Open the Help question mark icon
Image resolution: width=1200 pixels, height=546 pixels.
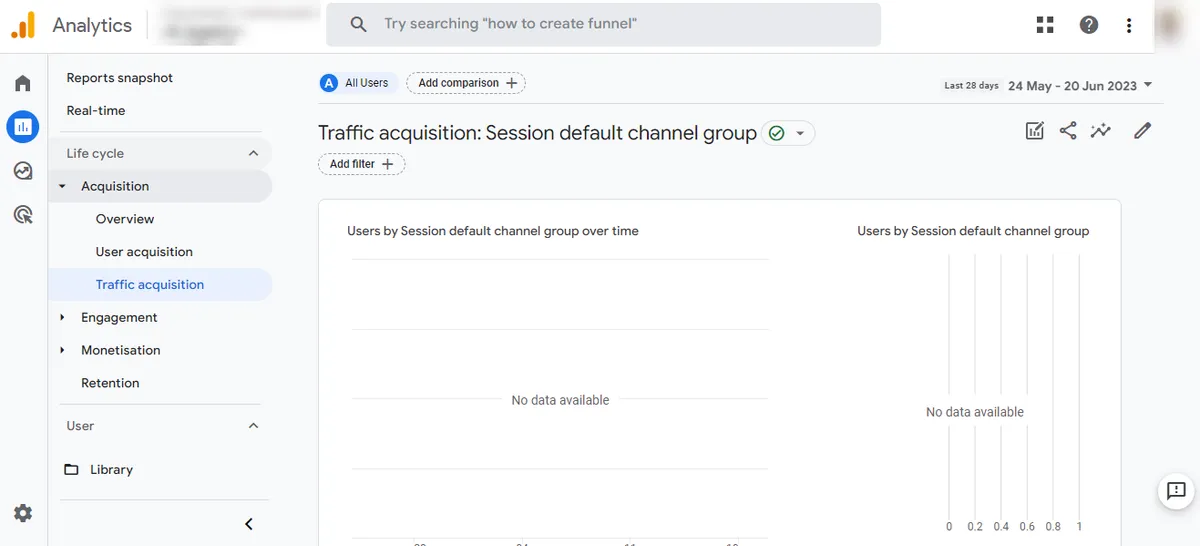point(1089,25)
